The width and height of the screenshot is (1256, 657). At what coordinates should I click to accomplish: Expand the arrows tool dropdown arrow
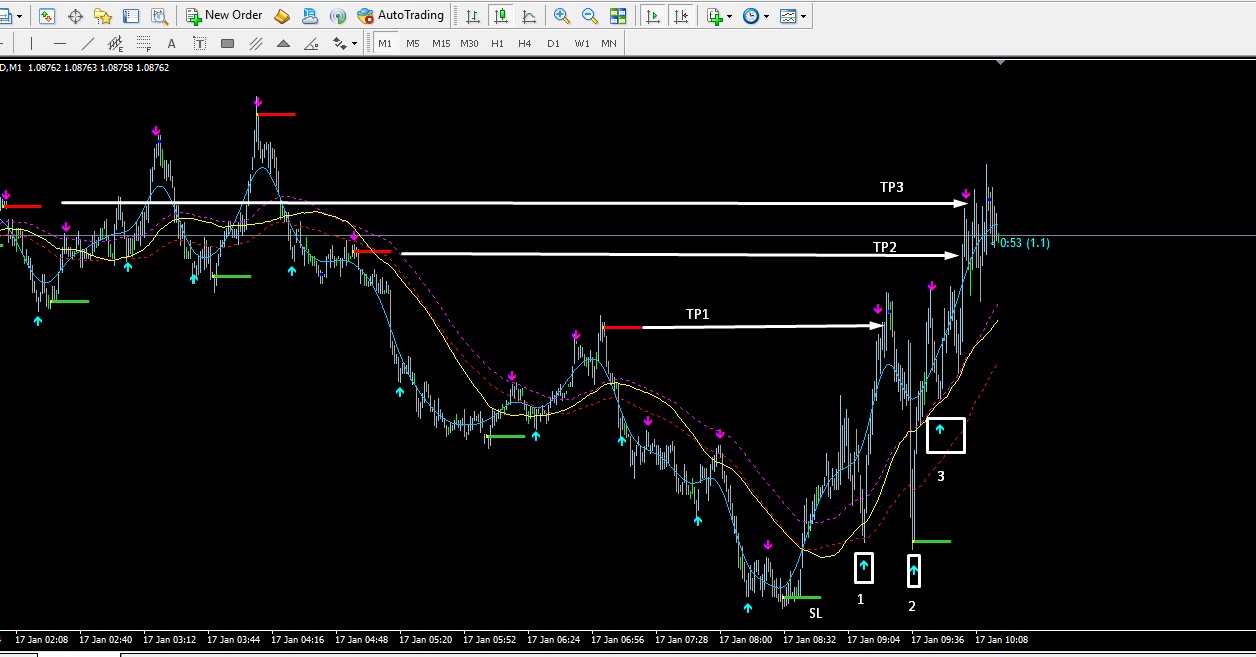(x=354, y=45)
